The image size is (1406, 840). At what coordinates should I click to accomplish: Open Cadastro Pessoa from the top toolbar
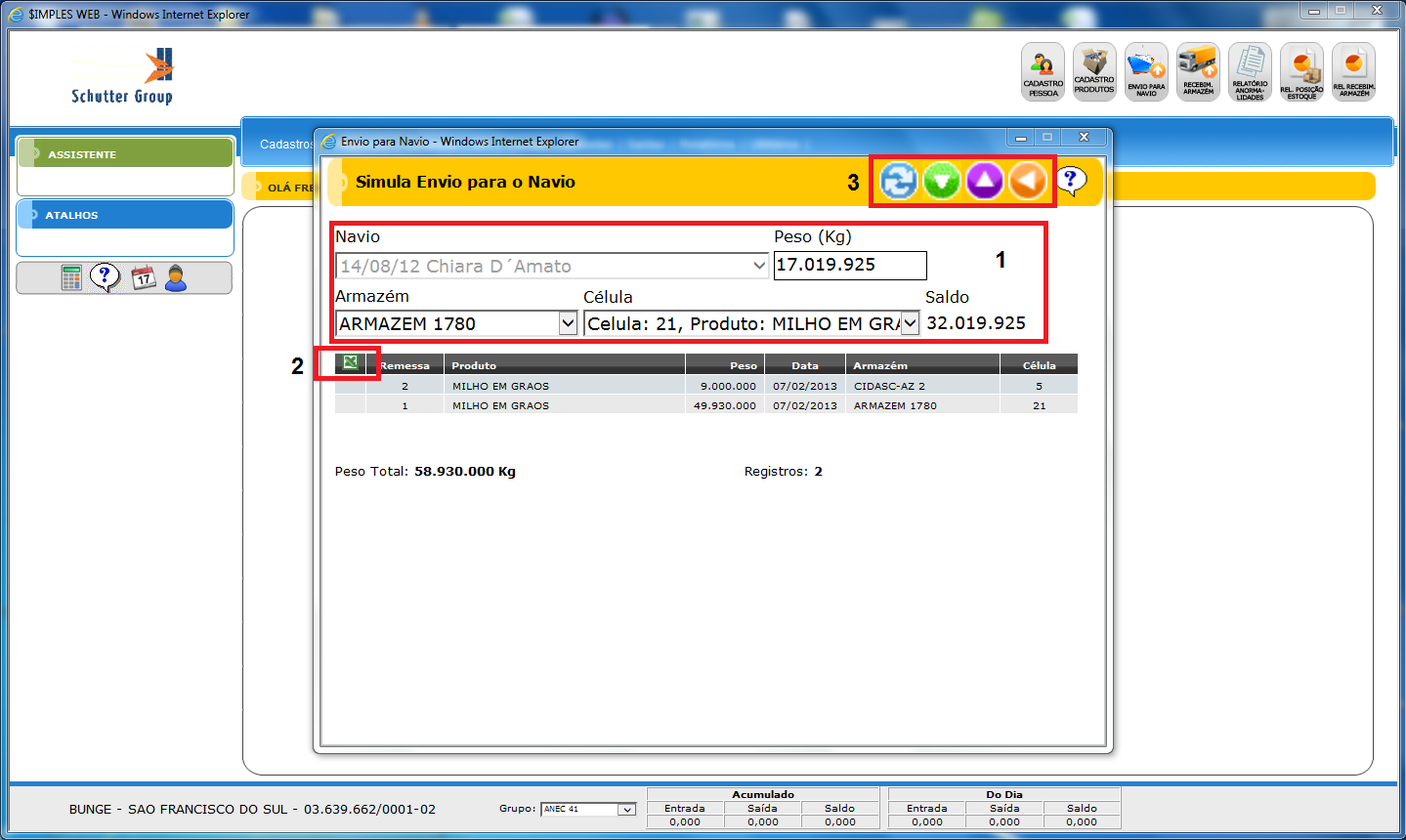(x=1043, y=71)
